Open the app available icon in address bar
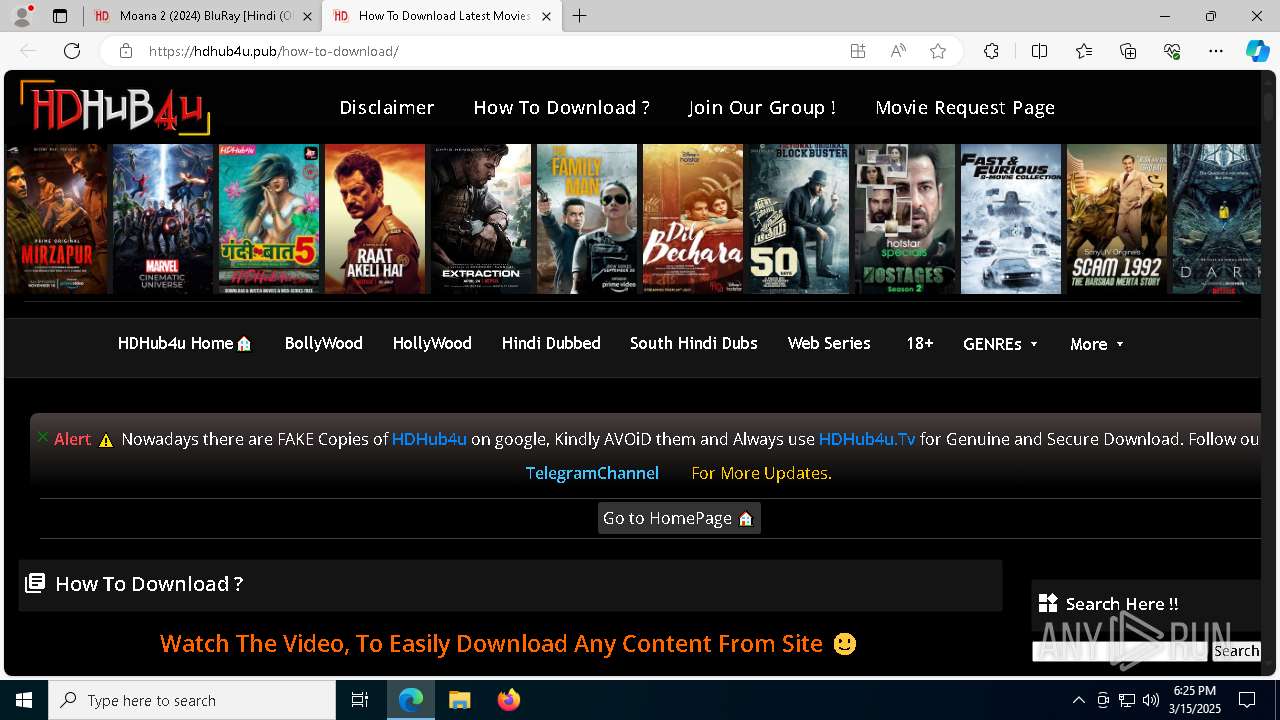The image size is (1280, 720). (858, 51)
